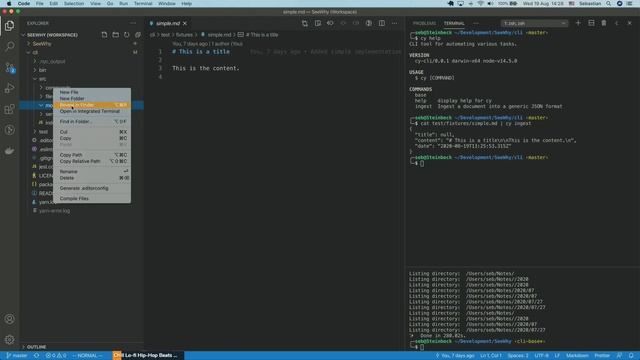
Task: Synchronize changes in status bar
Action: (x=37, y=356)
